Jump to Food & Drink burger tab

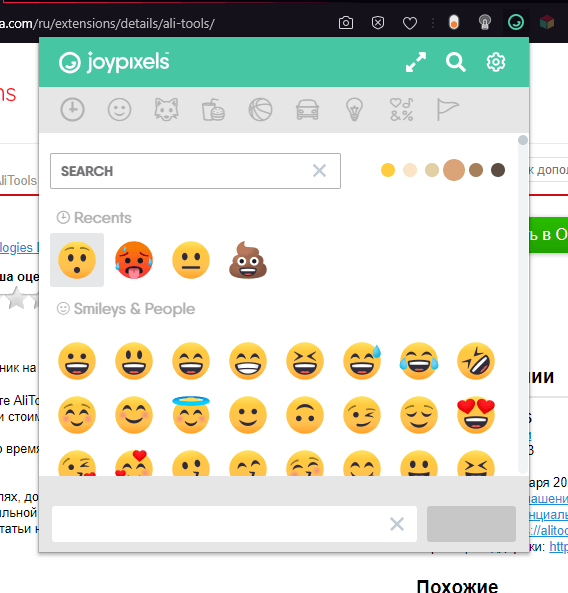pos(213,110)
